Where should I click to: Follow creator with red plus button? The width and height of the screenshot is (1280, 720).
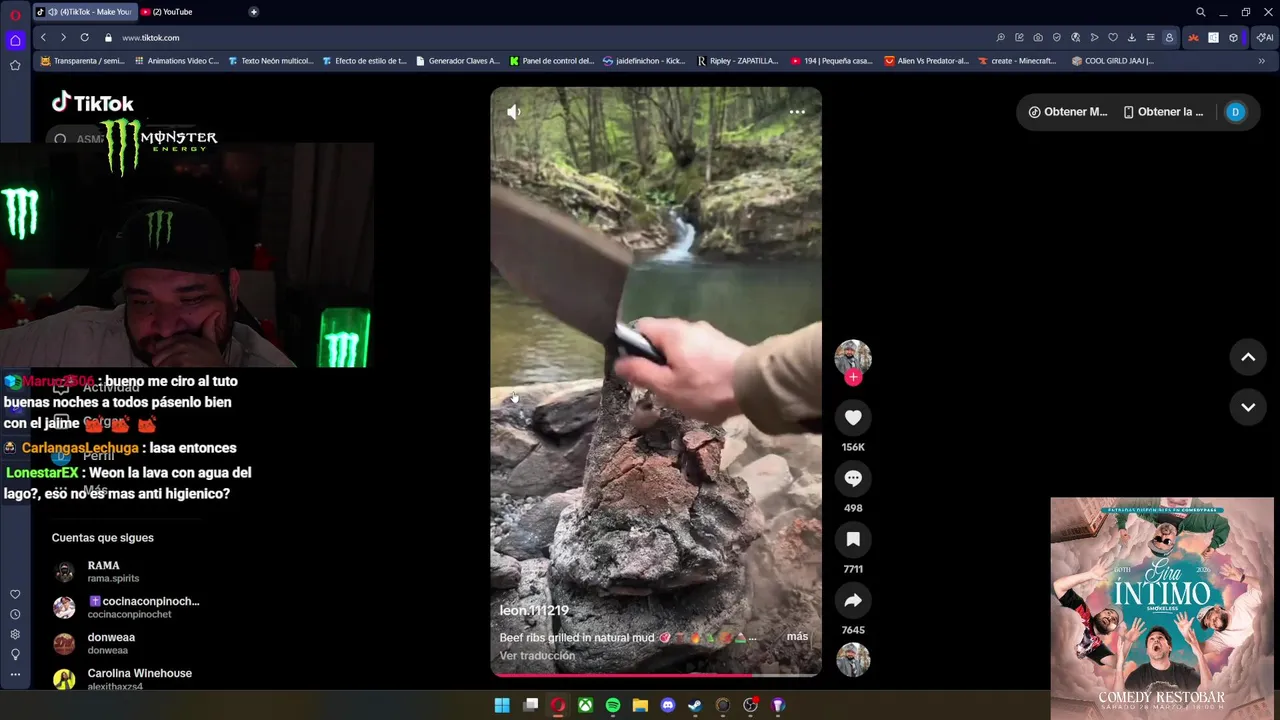click(x=853, y=377)
